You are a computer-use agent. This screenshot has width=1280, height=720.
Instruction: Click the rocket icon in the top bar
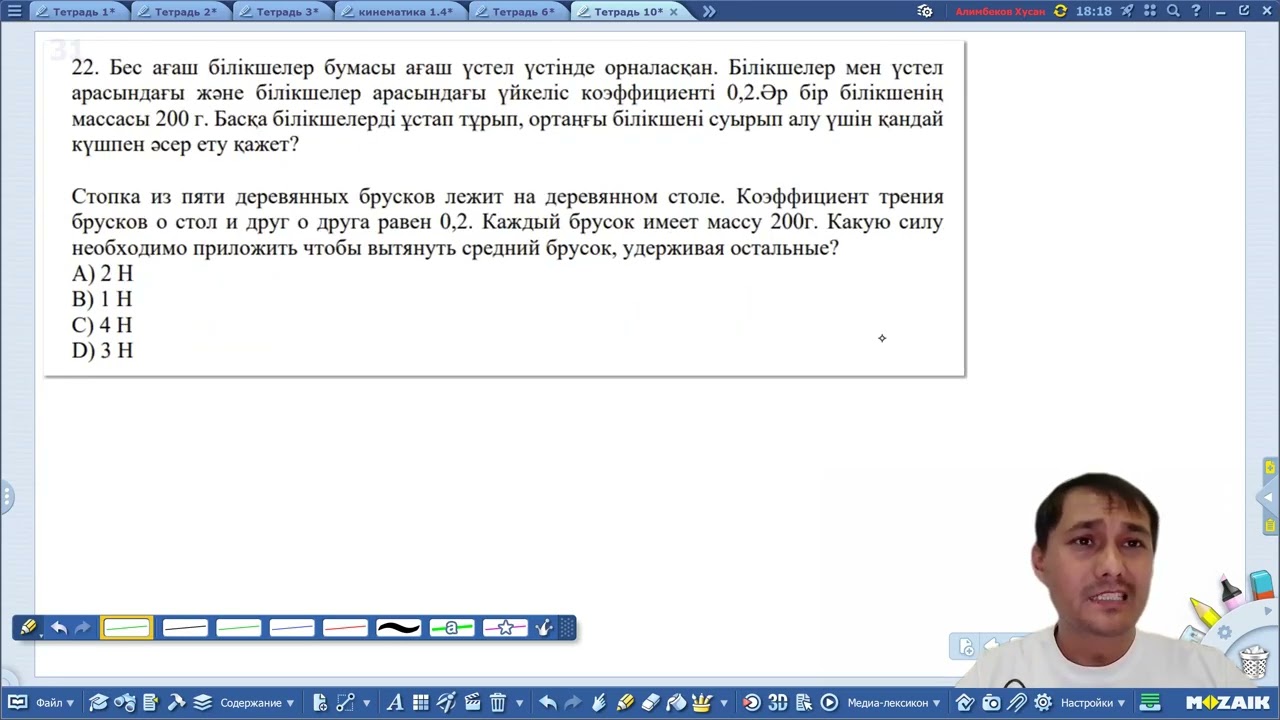point(1127,11)
